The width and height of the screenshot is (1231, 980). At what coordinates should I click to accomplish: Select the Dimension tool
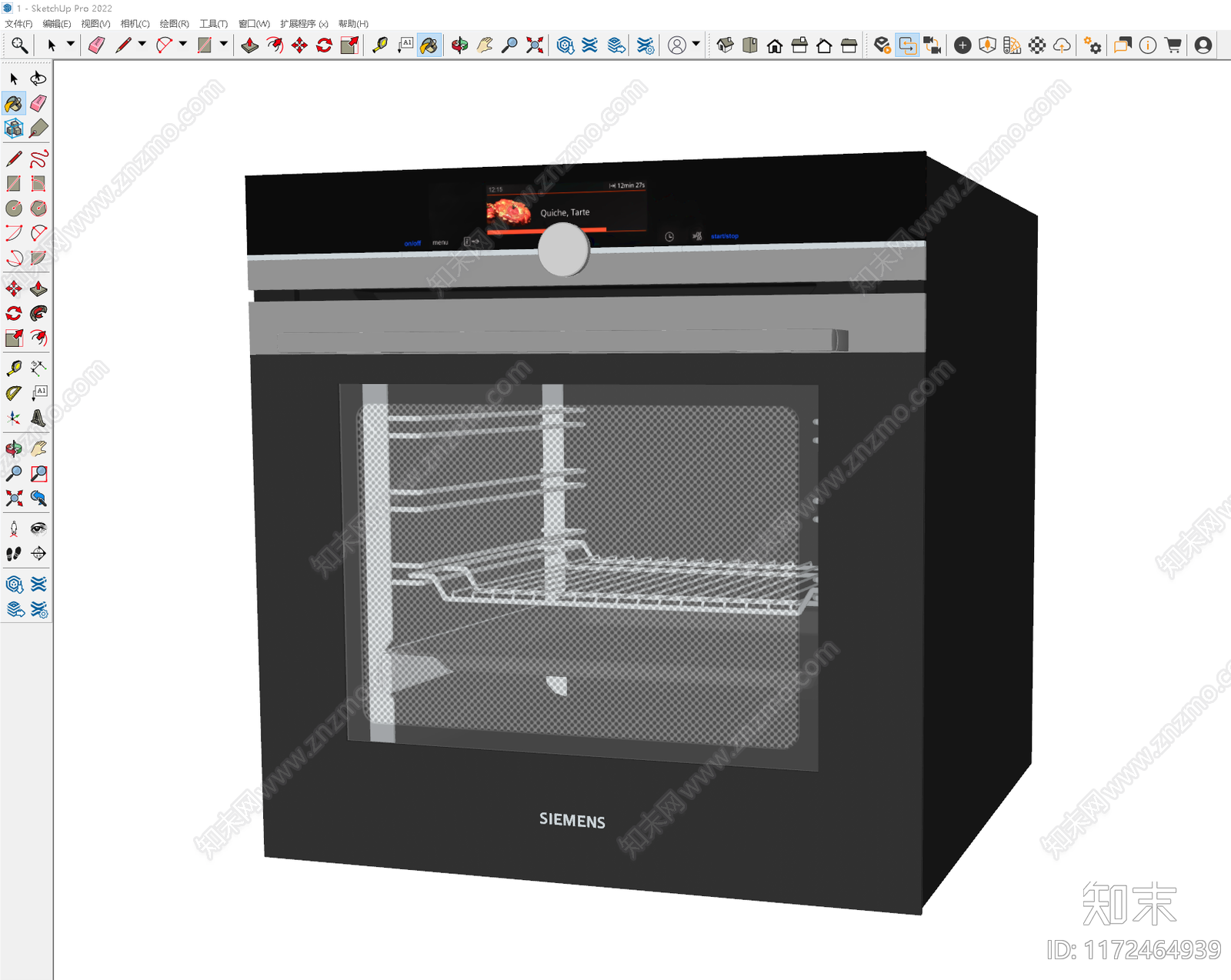pyautogui.click(x=38, y=368)
